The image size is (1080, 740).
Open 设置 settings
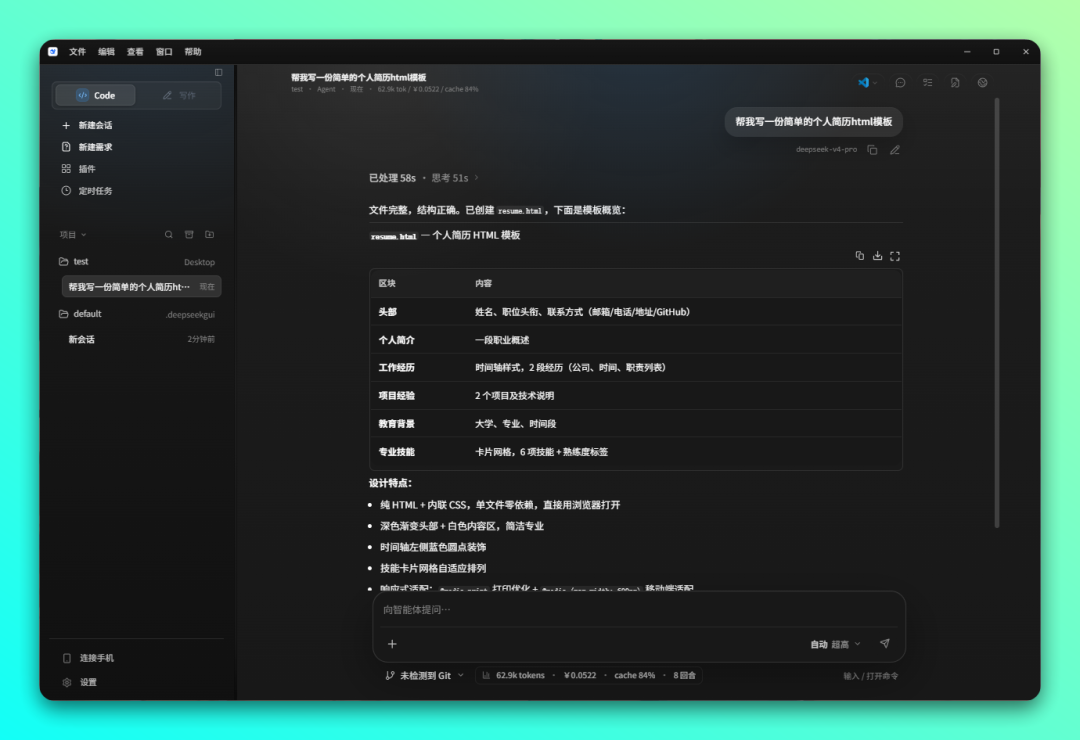(80, 682)
